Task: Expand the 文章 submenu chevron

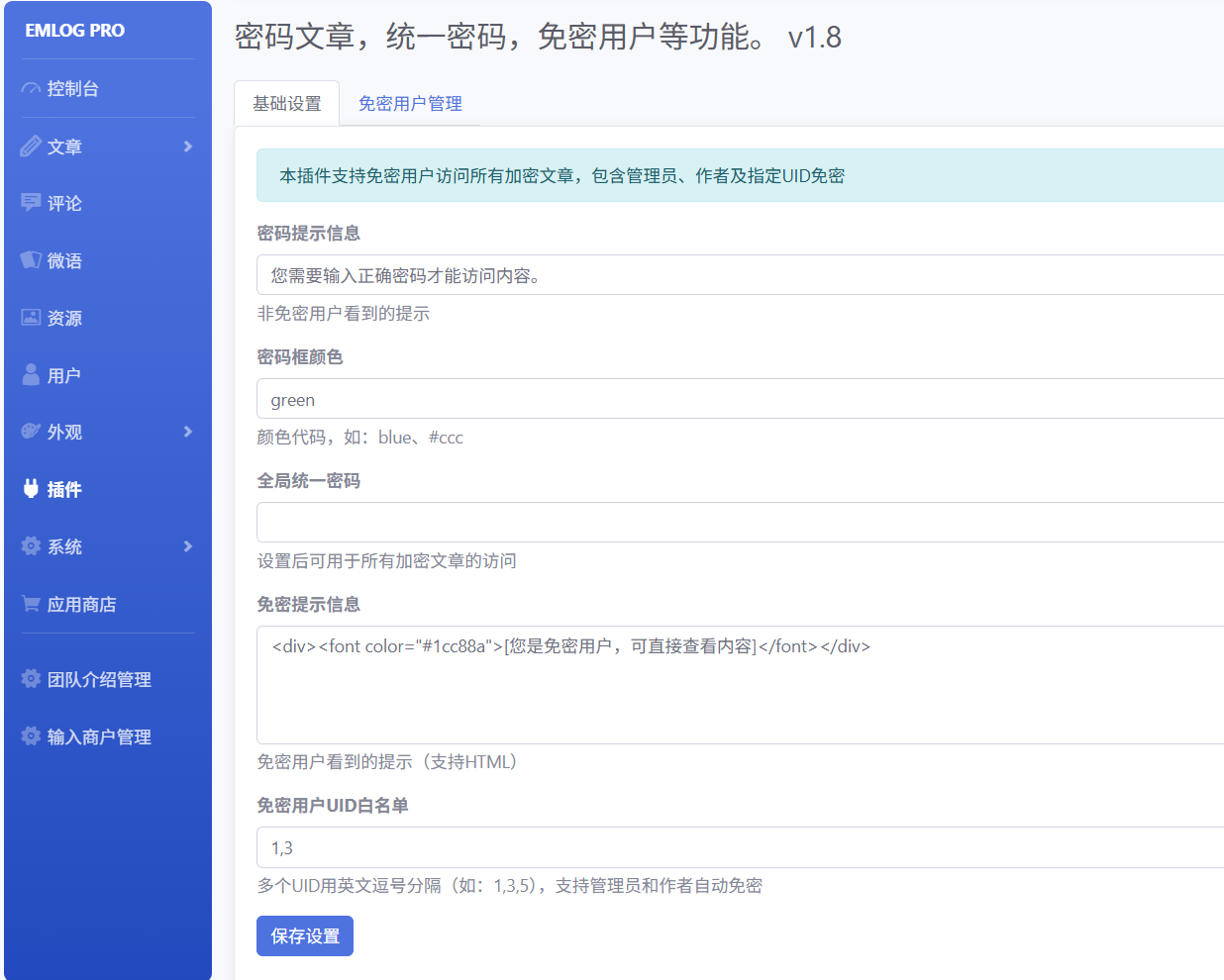Action: click(x=188, y=147)
